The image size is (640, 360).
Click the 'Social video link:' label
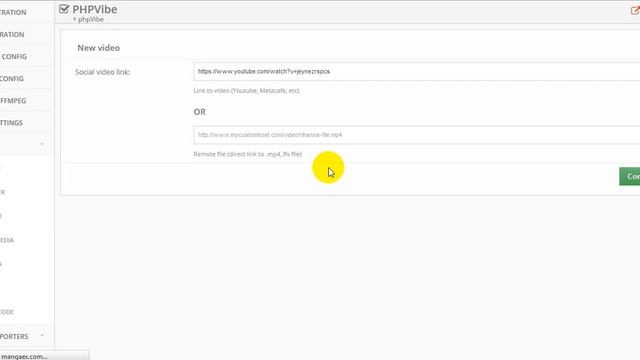pos(102,72)
